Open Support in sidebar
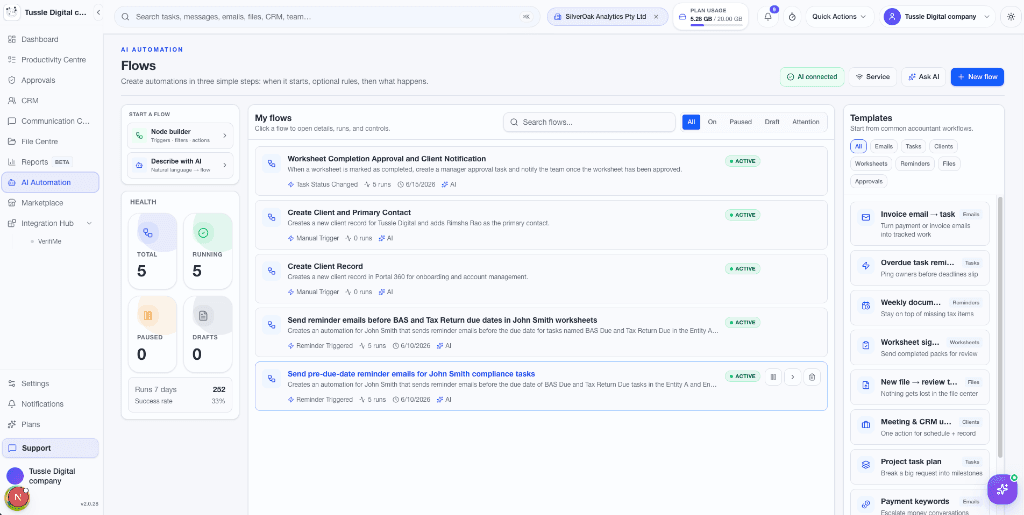The width and height of the screenshot is (1024, 515). coord(50,448)
